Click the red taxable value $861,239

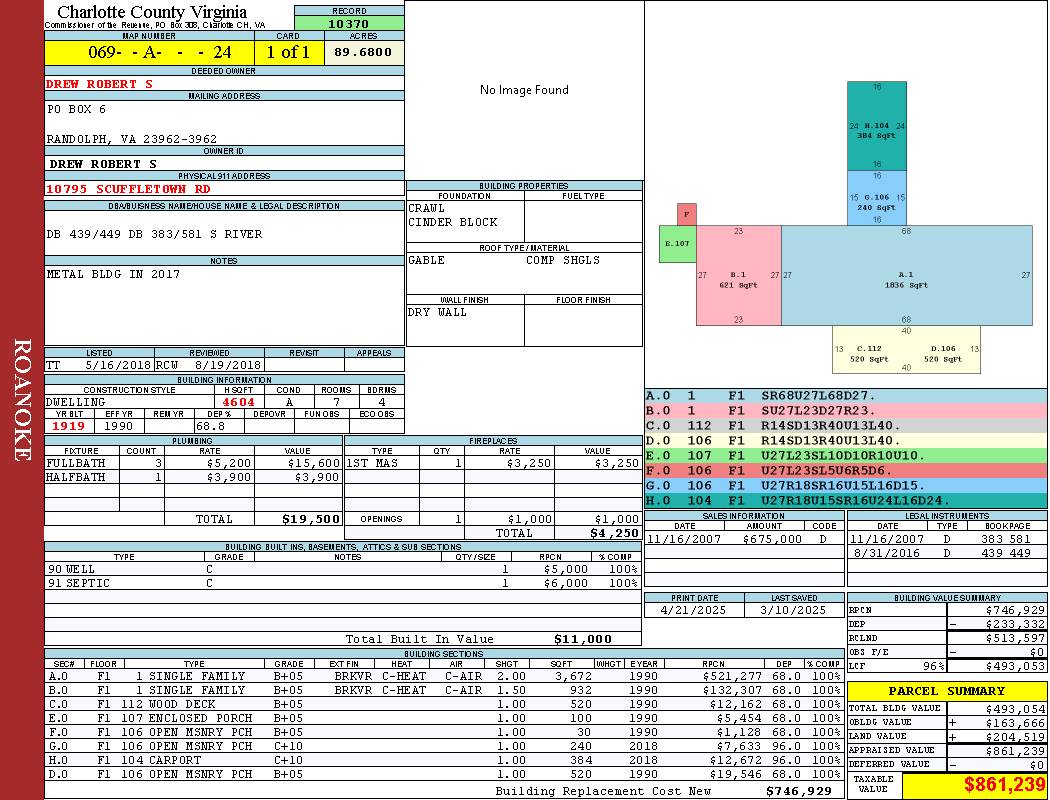tap(1003, 784)
